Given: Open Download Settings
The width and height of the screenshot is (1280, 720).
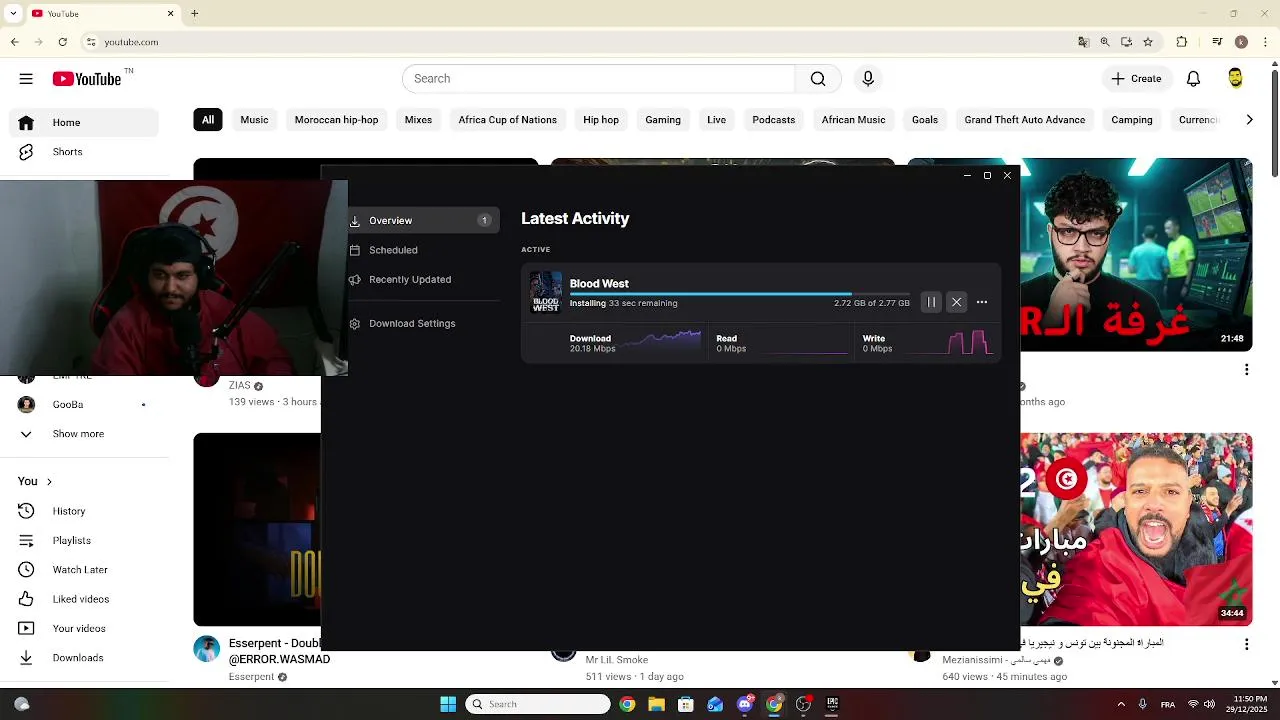Looking at the screenshot, I should point(412,323).
